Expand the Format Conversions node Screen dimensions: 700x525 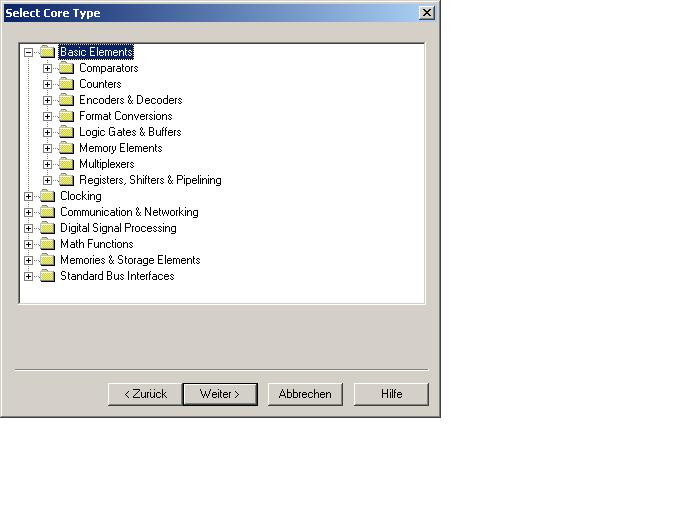[47, 117]
